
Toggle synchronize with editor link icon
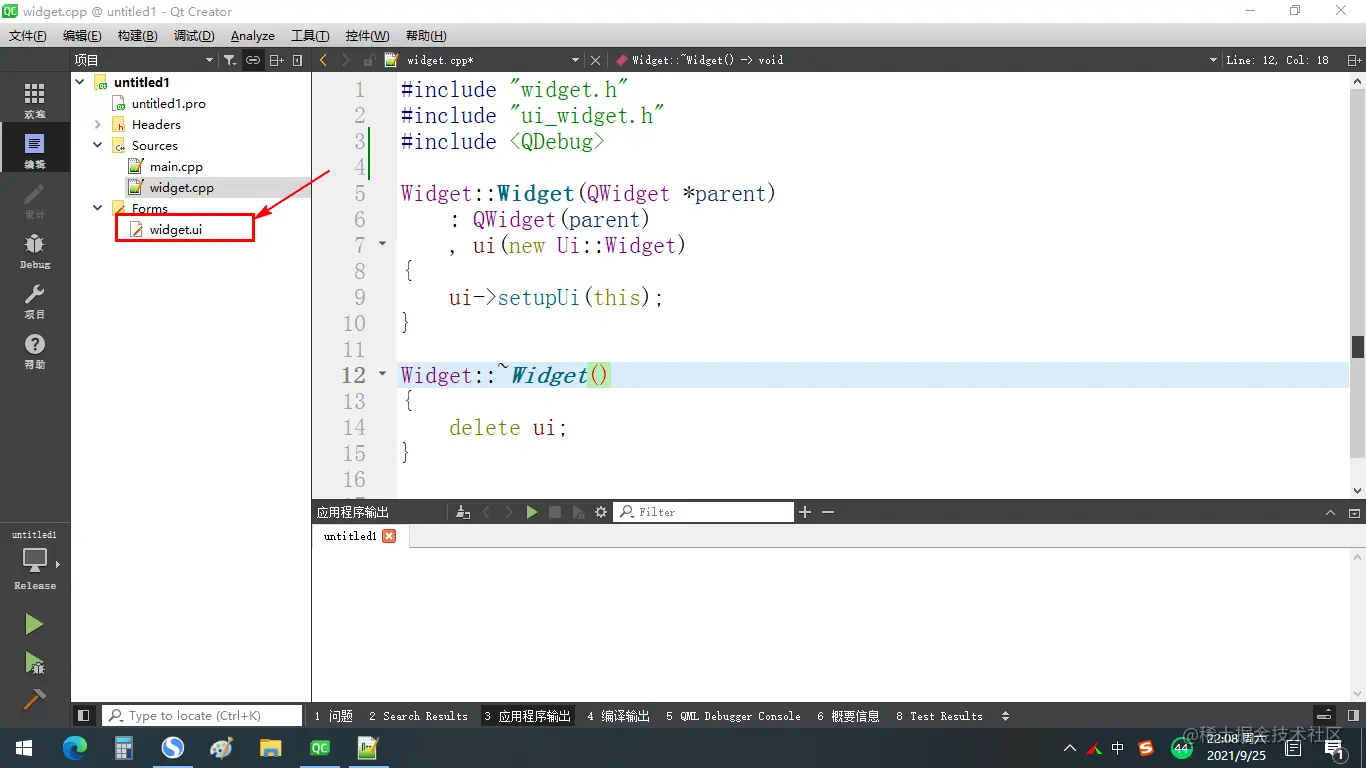[253, 60]
